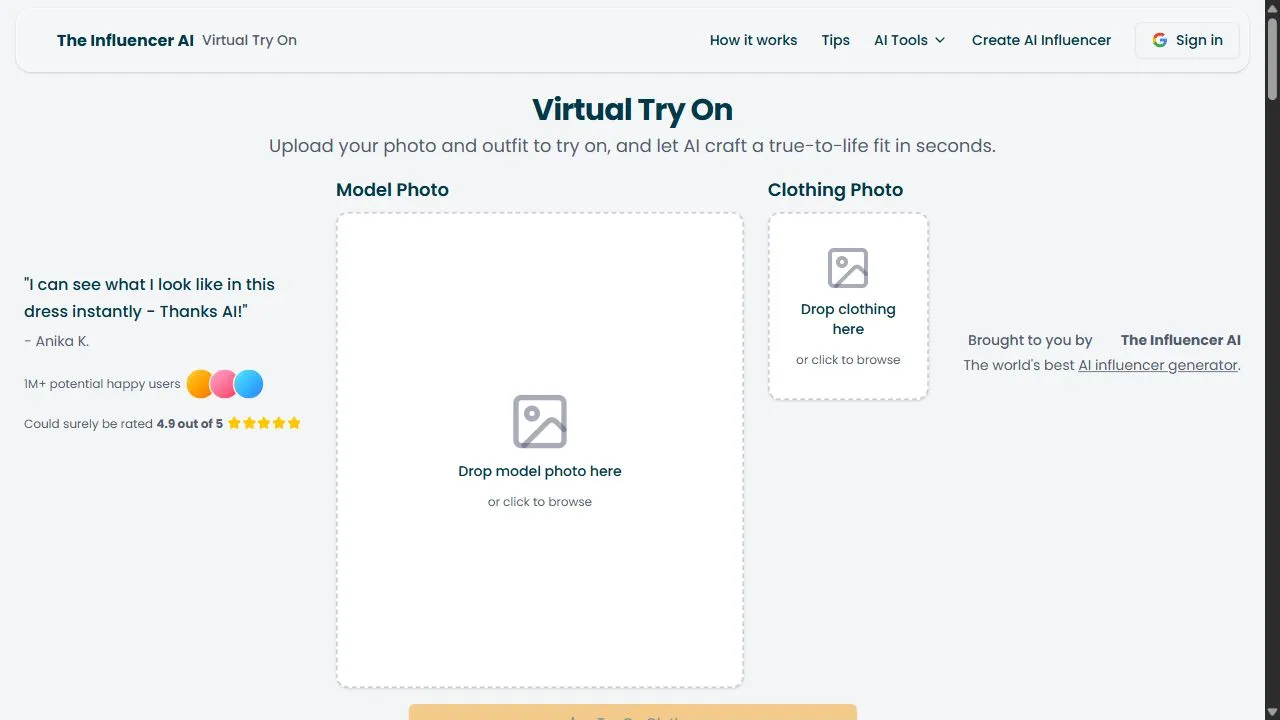Open the How it works page

point(753,40)
